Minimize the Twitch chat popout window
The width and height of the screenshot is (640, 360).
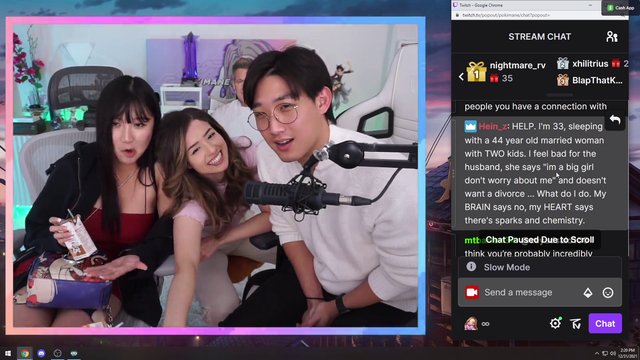click(x=590, y=5)
